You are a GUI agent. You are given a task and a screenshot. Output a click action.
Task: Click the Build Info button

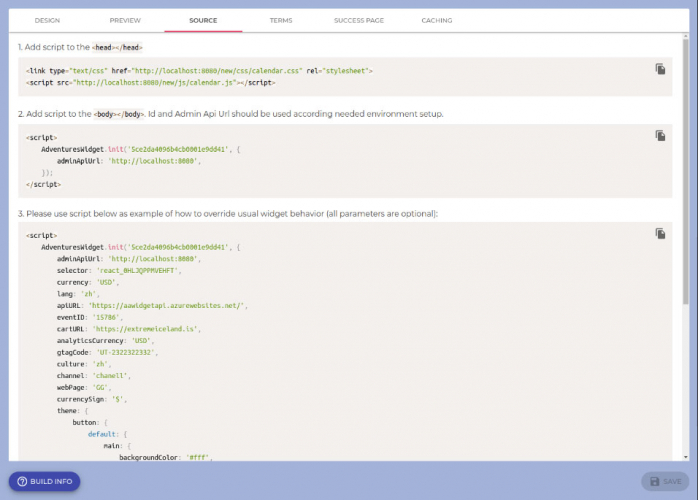[x=44, y=481]
